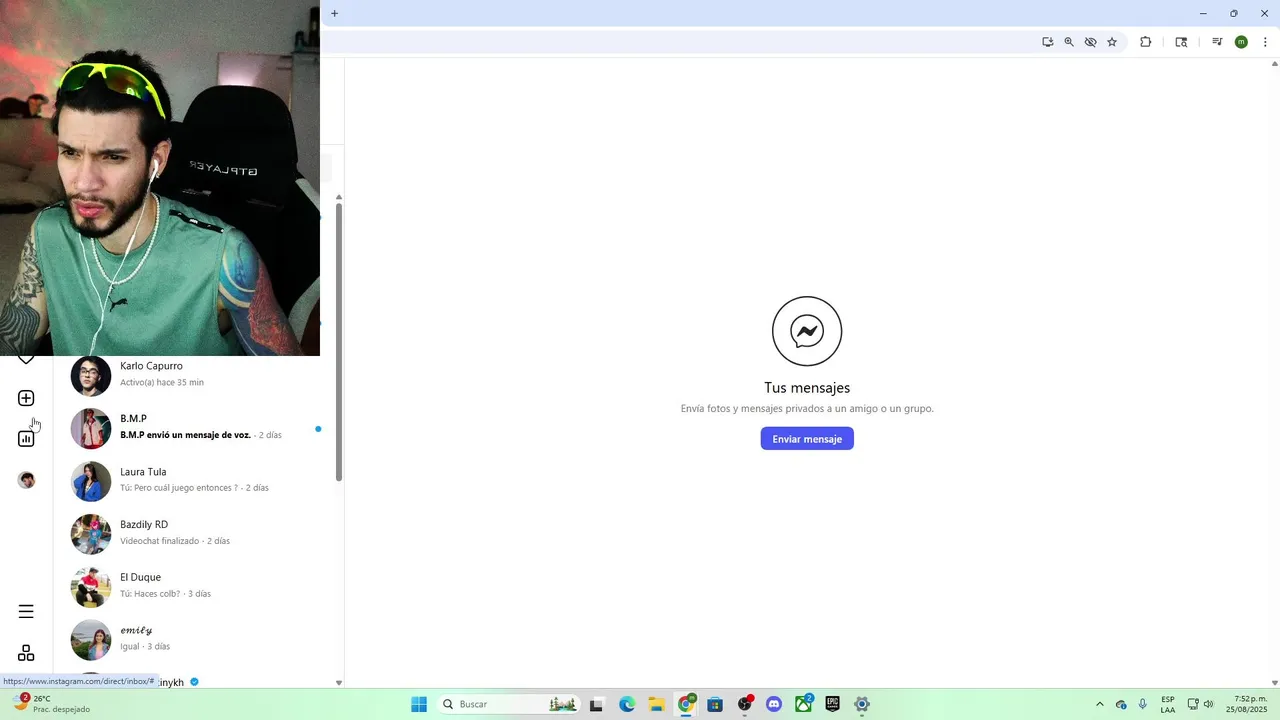
Task: Click emily's profile picture
Action: point(91,640)
